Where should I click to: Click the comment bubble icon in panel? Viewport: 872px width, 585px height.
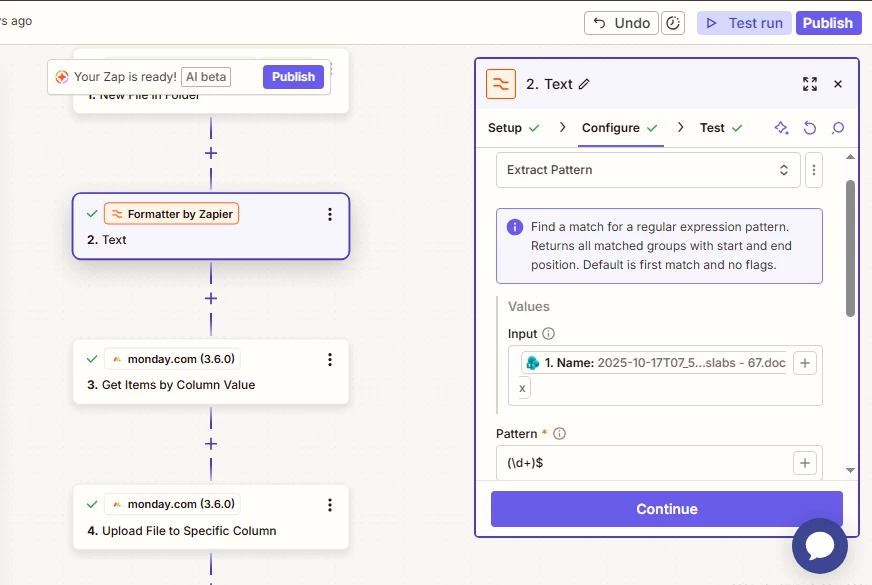(x=838, y=128)
